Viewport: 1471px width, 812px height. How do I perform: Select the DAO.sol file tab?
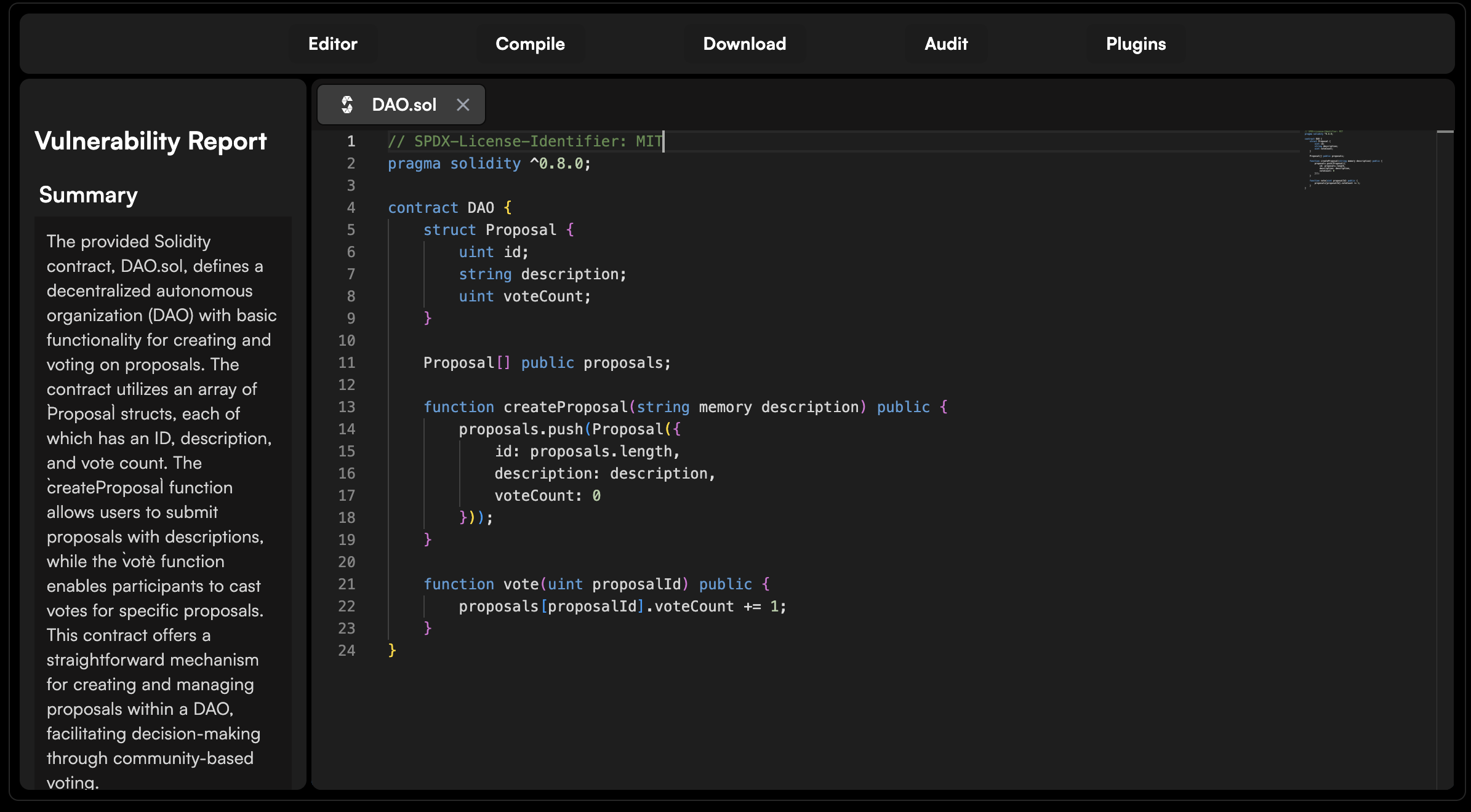point(404,105)
